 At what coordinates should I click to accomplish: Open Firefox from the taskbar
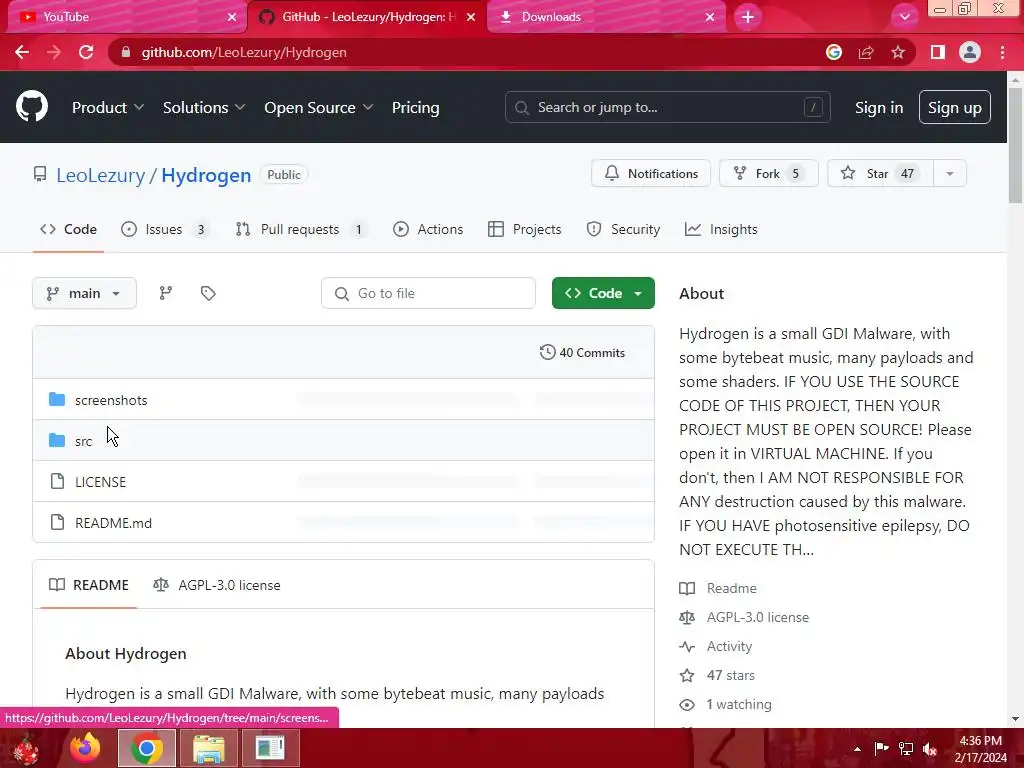[x=85, y=748]
